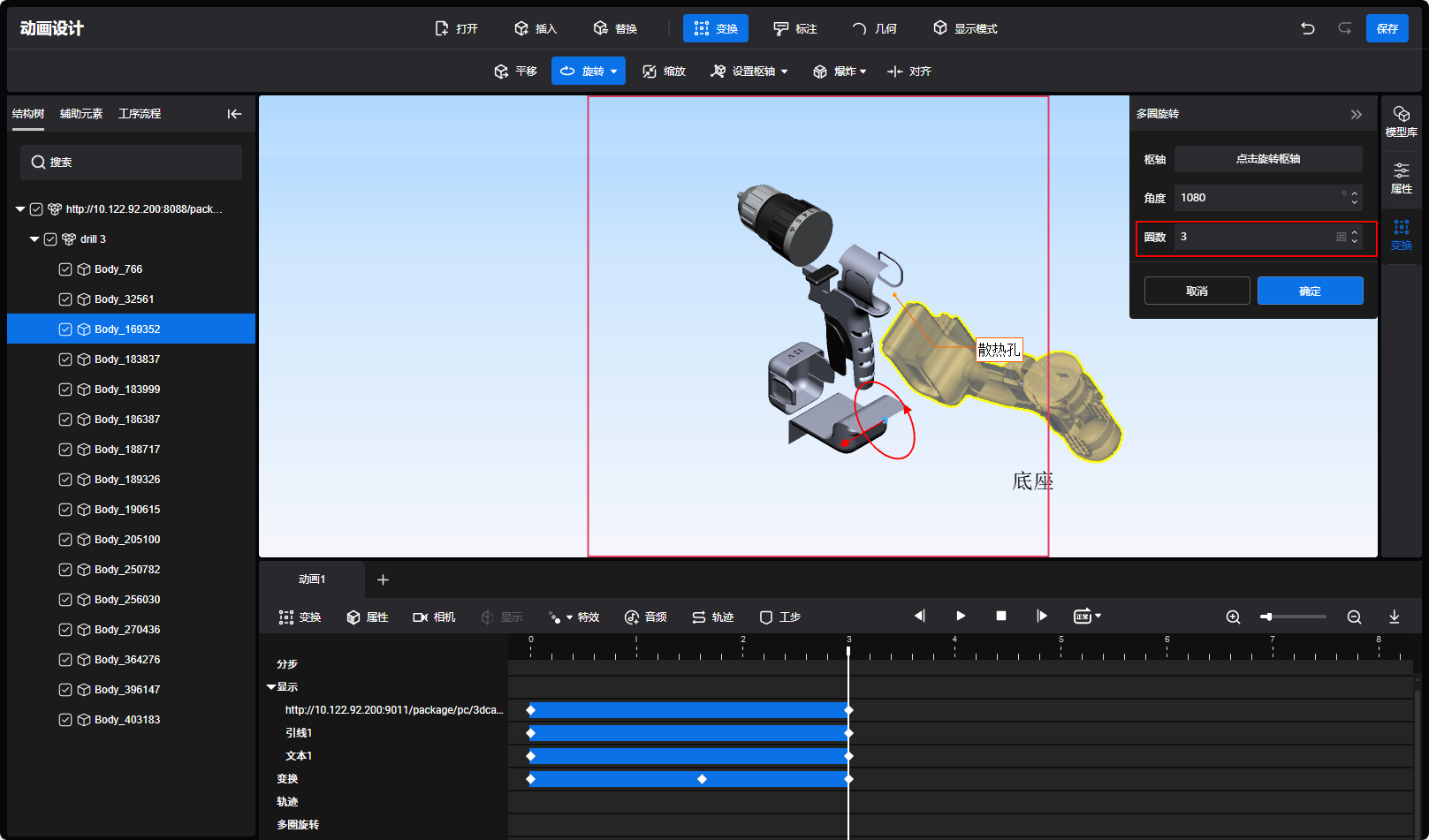Viewport: 1429px width, 840px height.
Task: Open the 爆炸 explode dropdown
Action: (839, 72)
